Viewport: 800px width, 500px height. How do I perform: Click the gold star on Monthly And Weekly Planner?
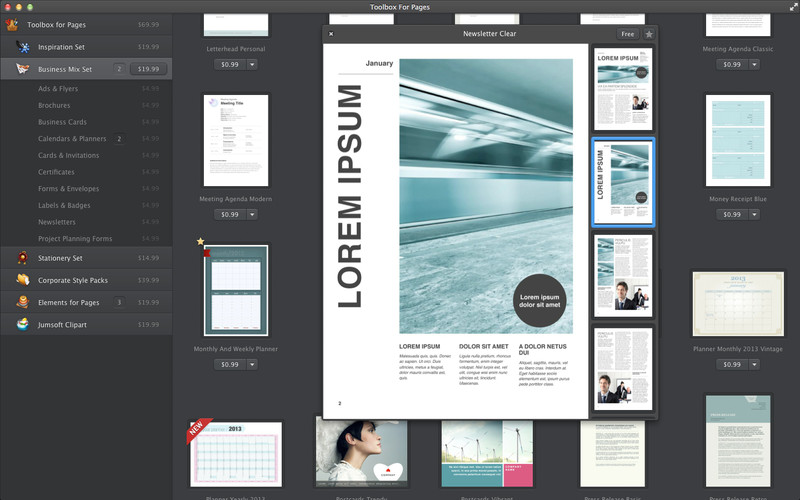[x=201, y=241]
